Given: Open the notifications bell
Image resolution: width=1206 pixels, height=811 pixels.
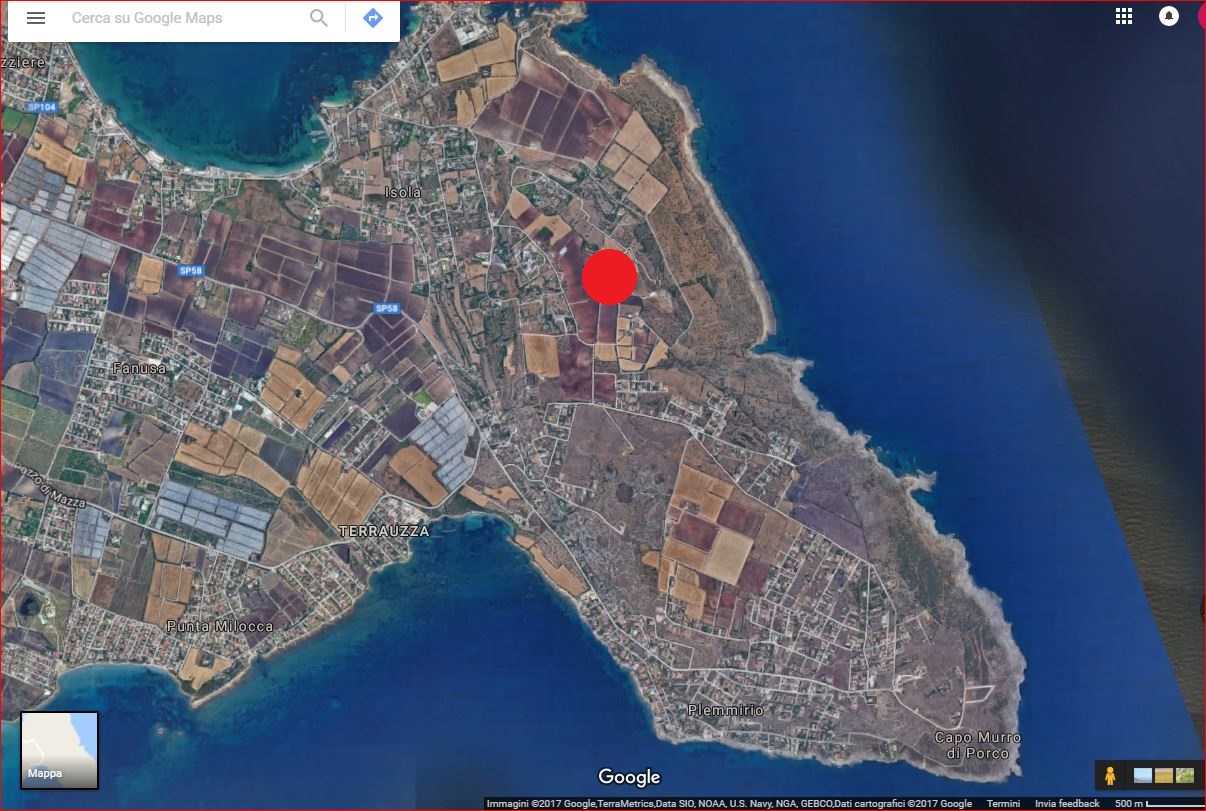Looking at the screenshot, I should [1169, 16].
